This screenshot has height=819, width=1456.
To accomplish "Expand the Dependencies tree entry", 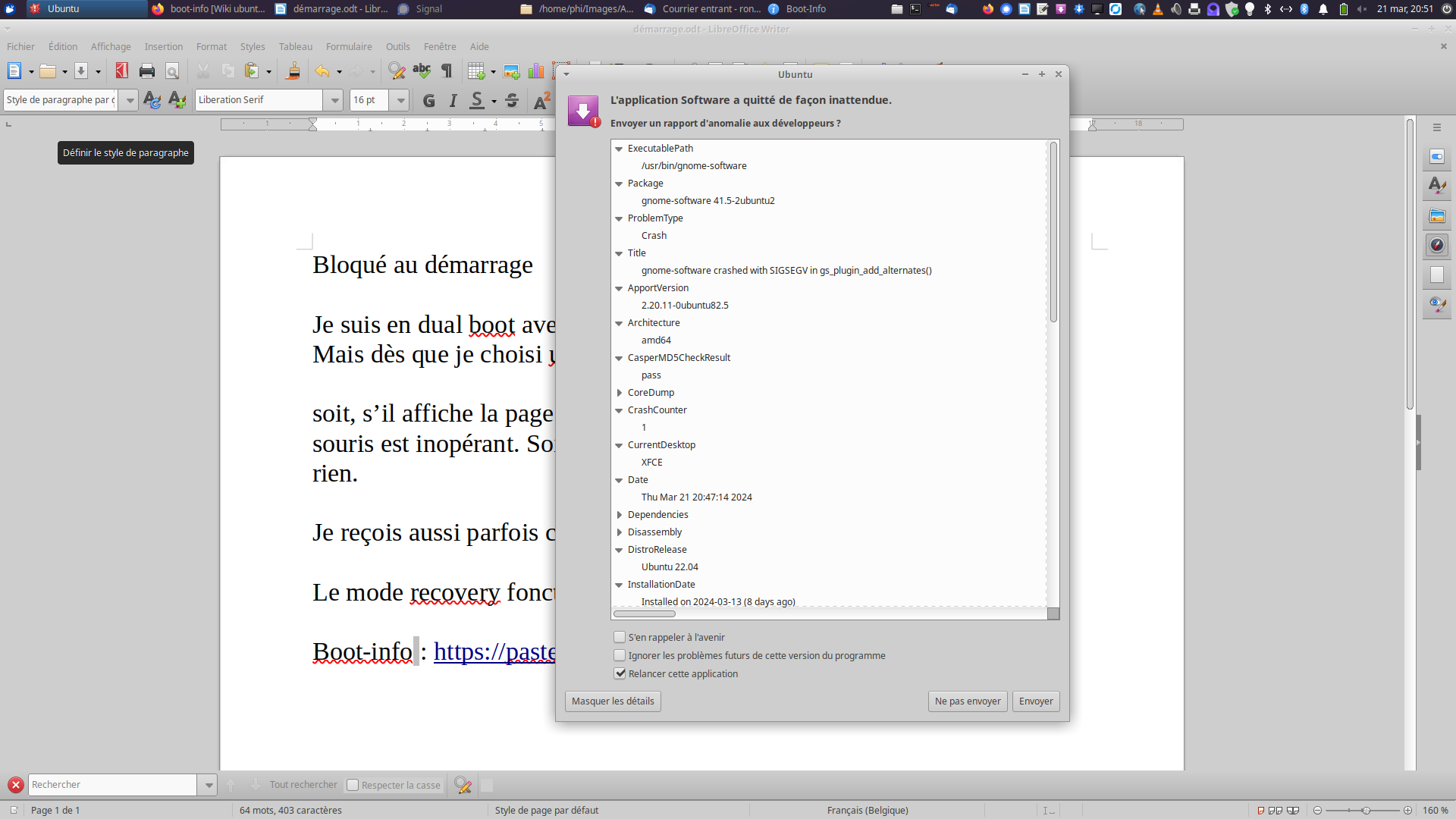I will 620,515.
